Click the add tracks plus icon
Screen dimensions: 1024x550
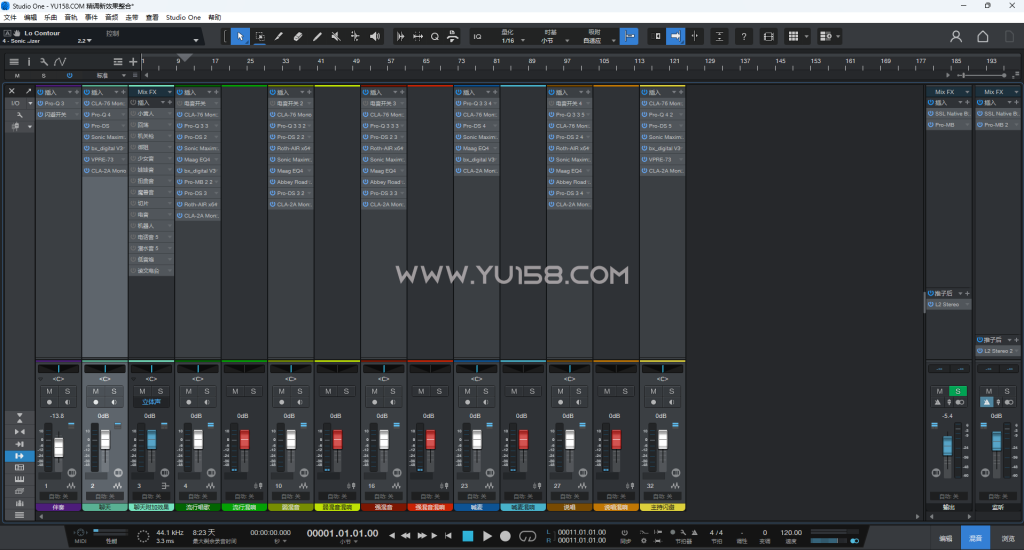coord(133,61)
